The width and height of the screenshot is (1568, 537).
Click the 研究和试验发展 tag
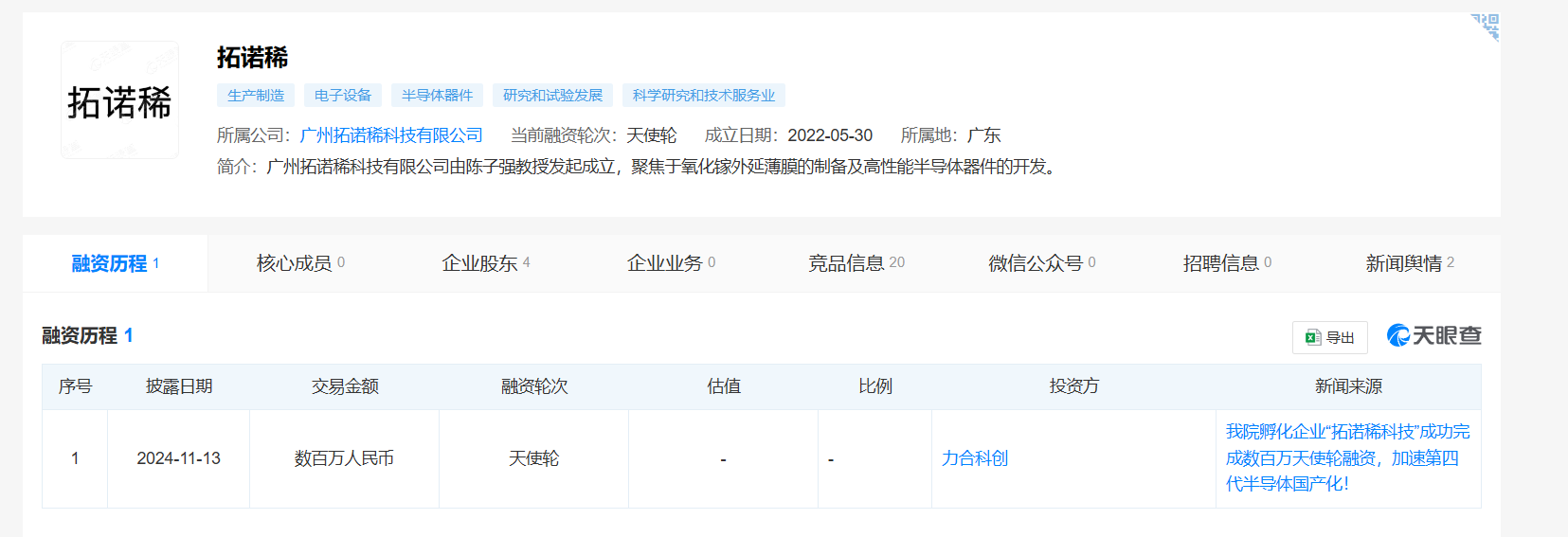click(x=552, y=96)
